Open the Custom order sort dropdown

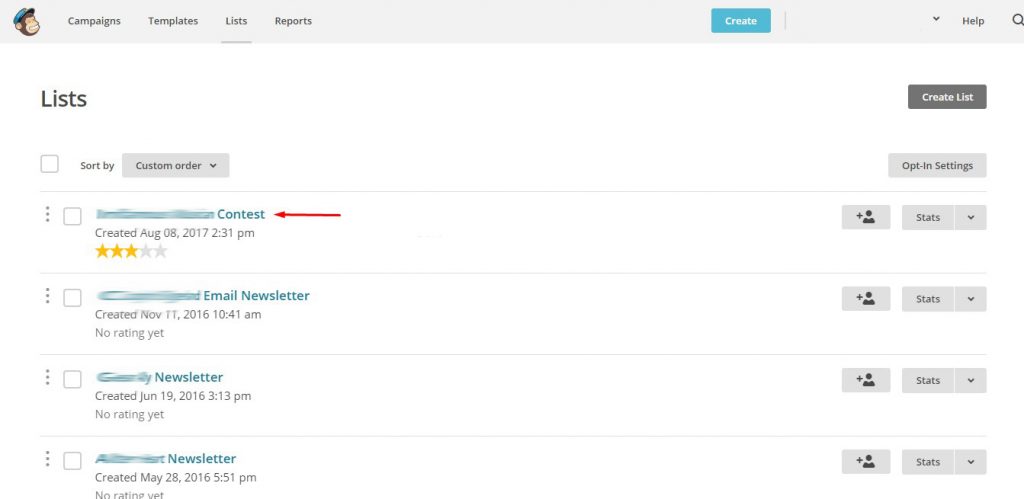point(176,165)
